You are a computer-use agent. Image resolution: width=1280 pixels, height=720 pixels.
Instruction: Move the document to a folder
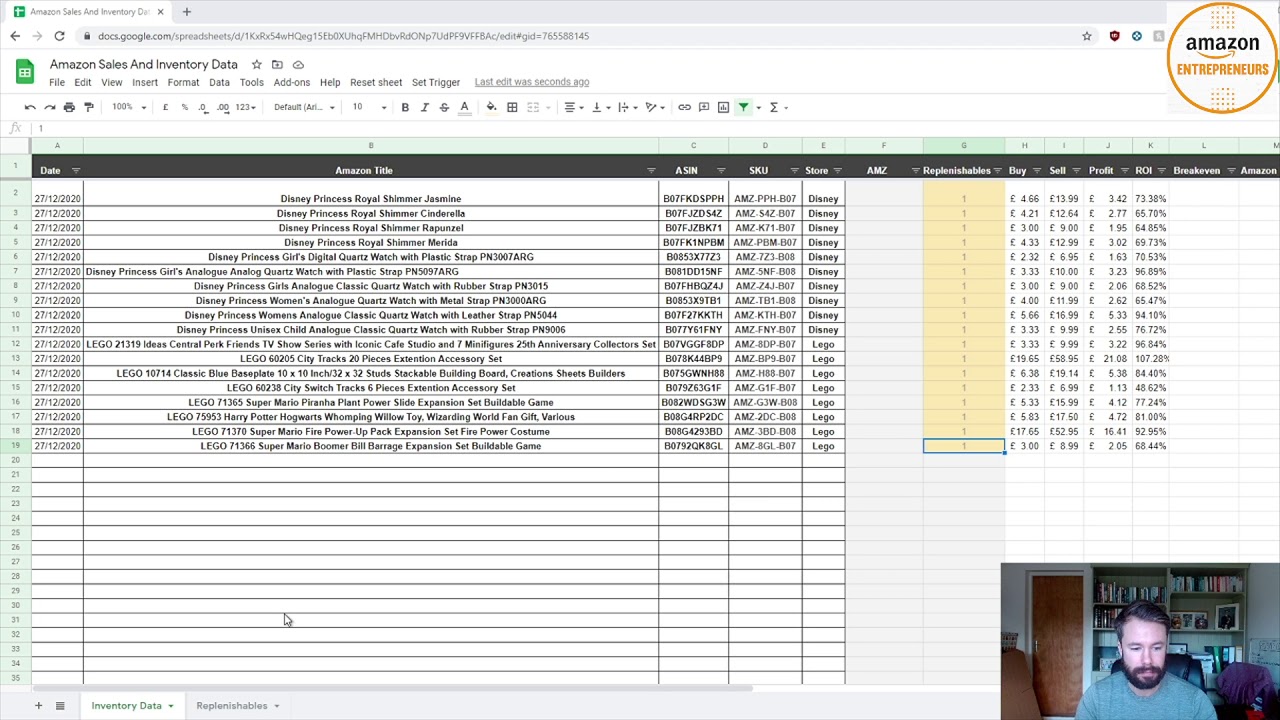coord(277,64)
